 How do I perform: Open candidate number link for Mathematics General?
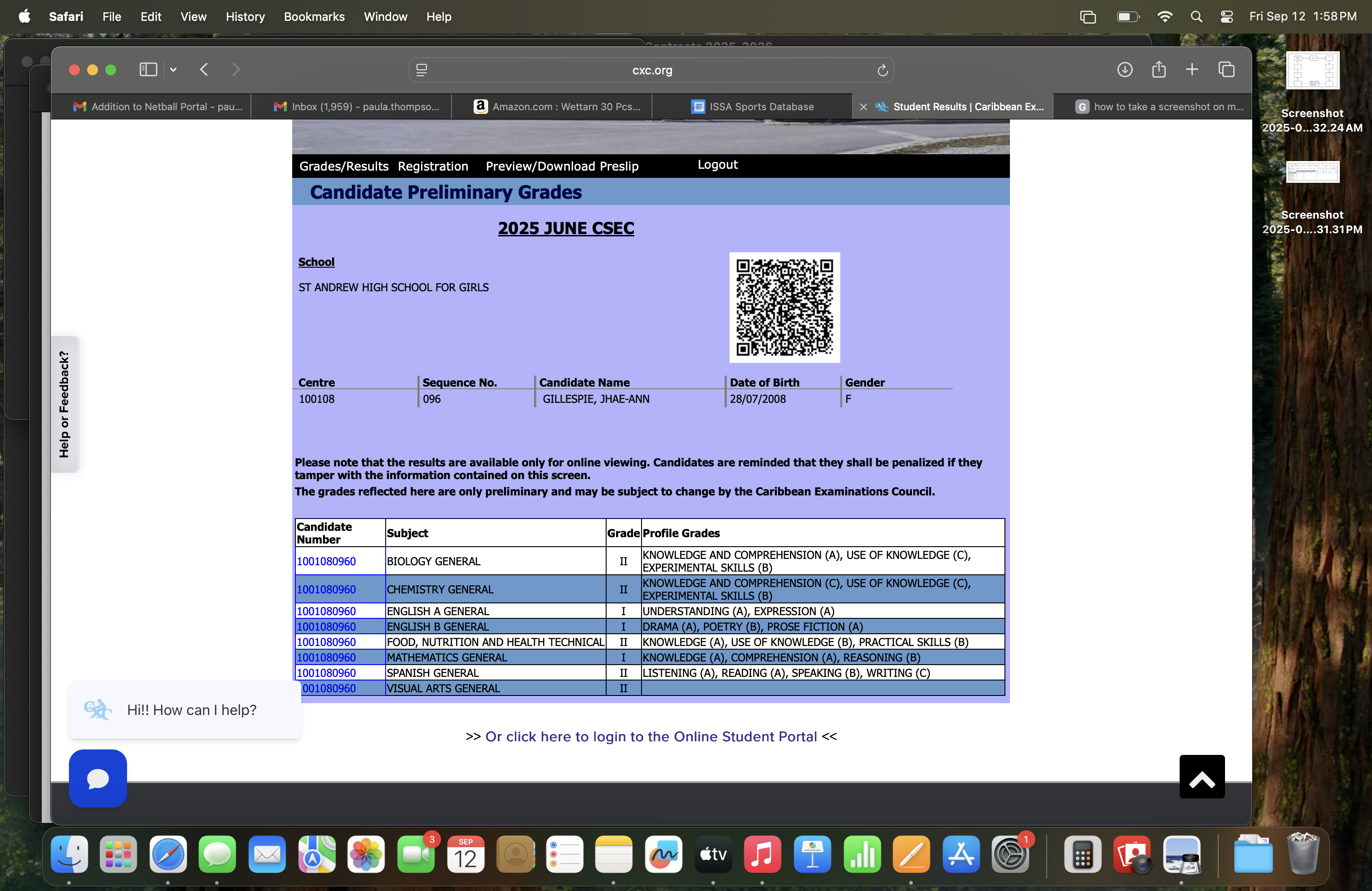point(326,657)
